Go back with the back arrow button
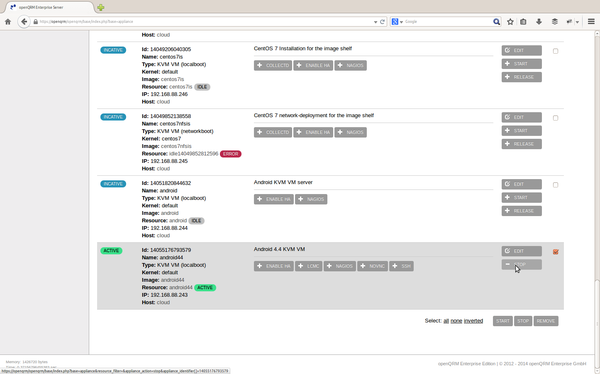600x374 pixels. [x=24, y=22]
